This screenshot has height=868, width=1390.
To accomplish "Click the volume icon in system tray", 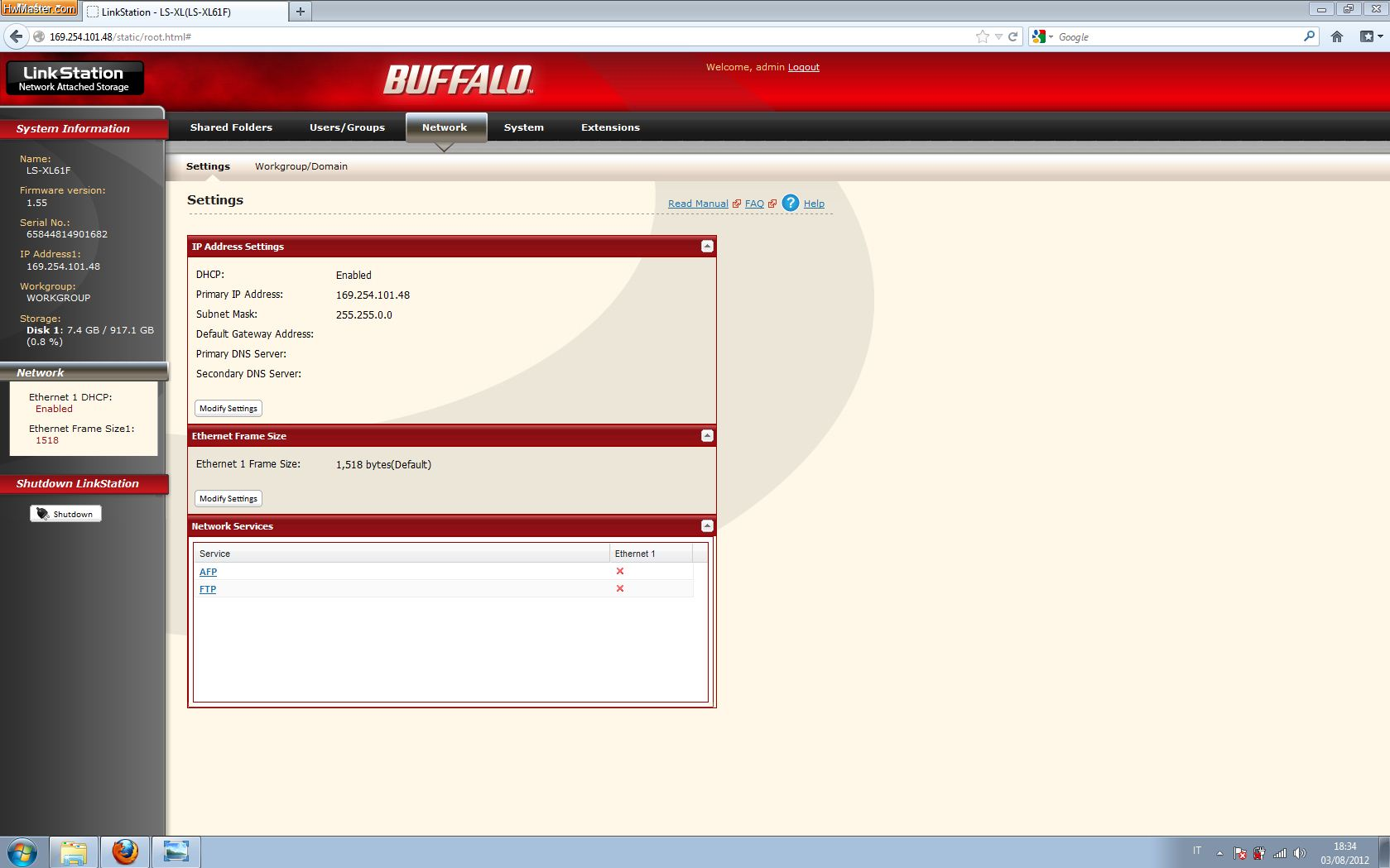I will (1300, 853).
